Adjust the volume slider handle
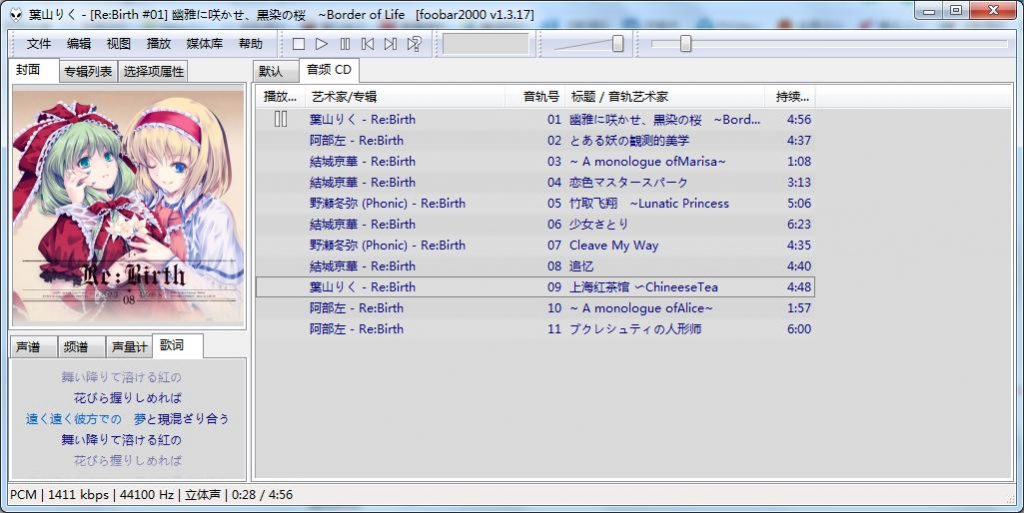 coord(617,44)
